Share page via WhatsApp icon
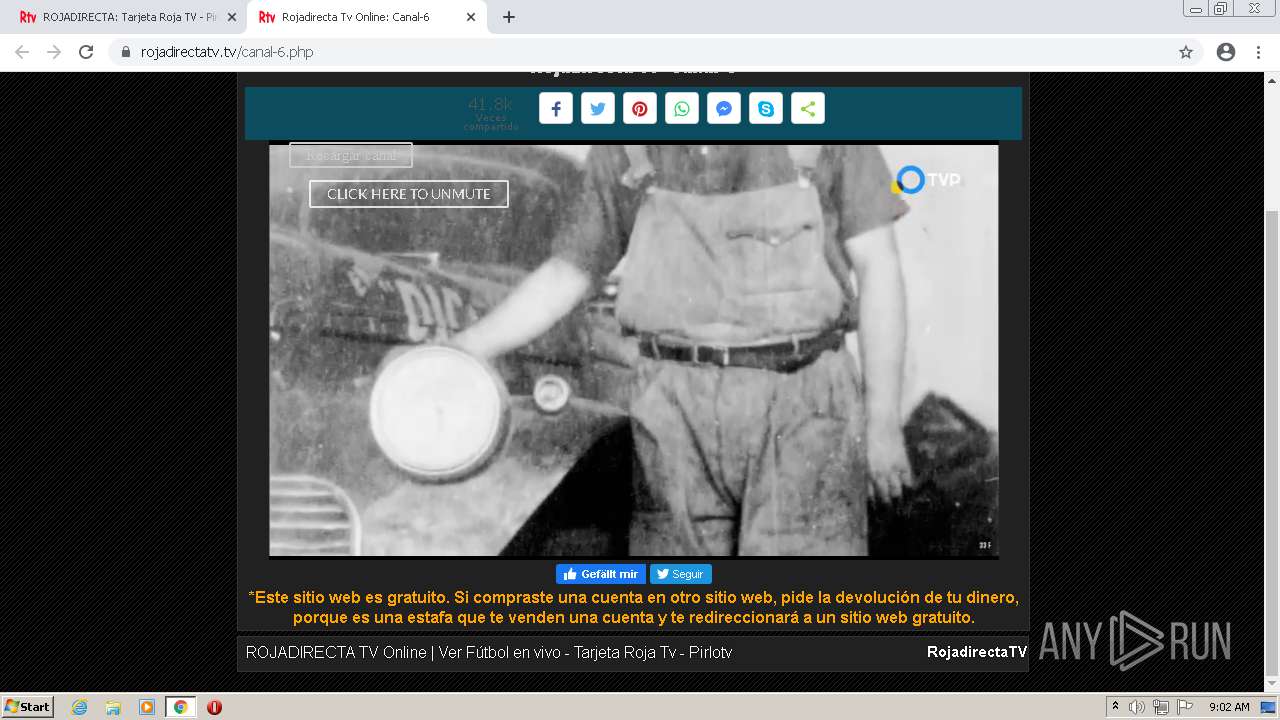 coord(682,109)
